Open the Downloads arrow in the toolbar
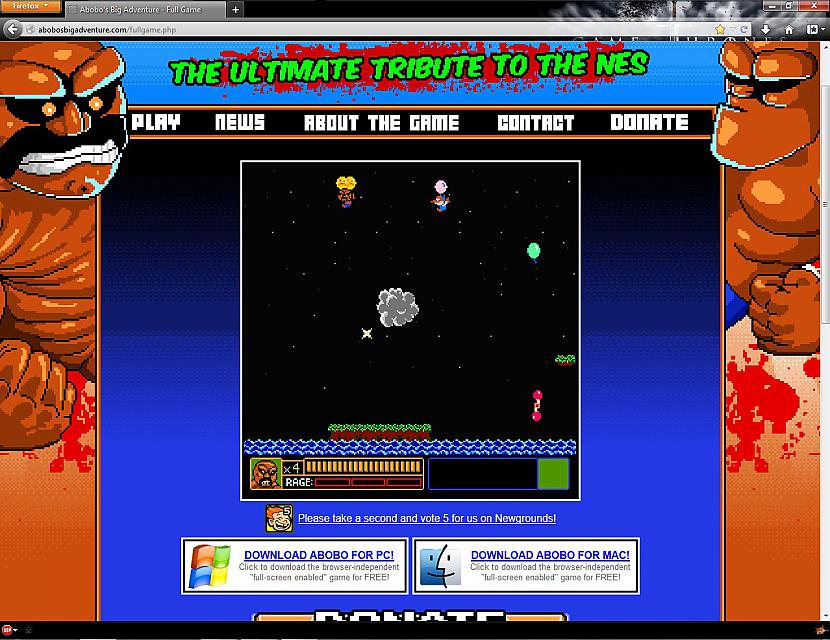Image resolution: width=830 pixels, height=640 pixels. tap(765, 30)
